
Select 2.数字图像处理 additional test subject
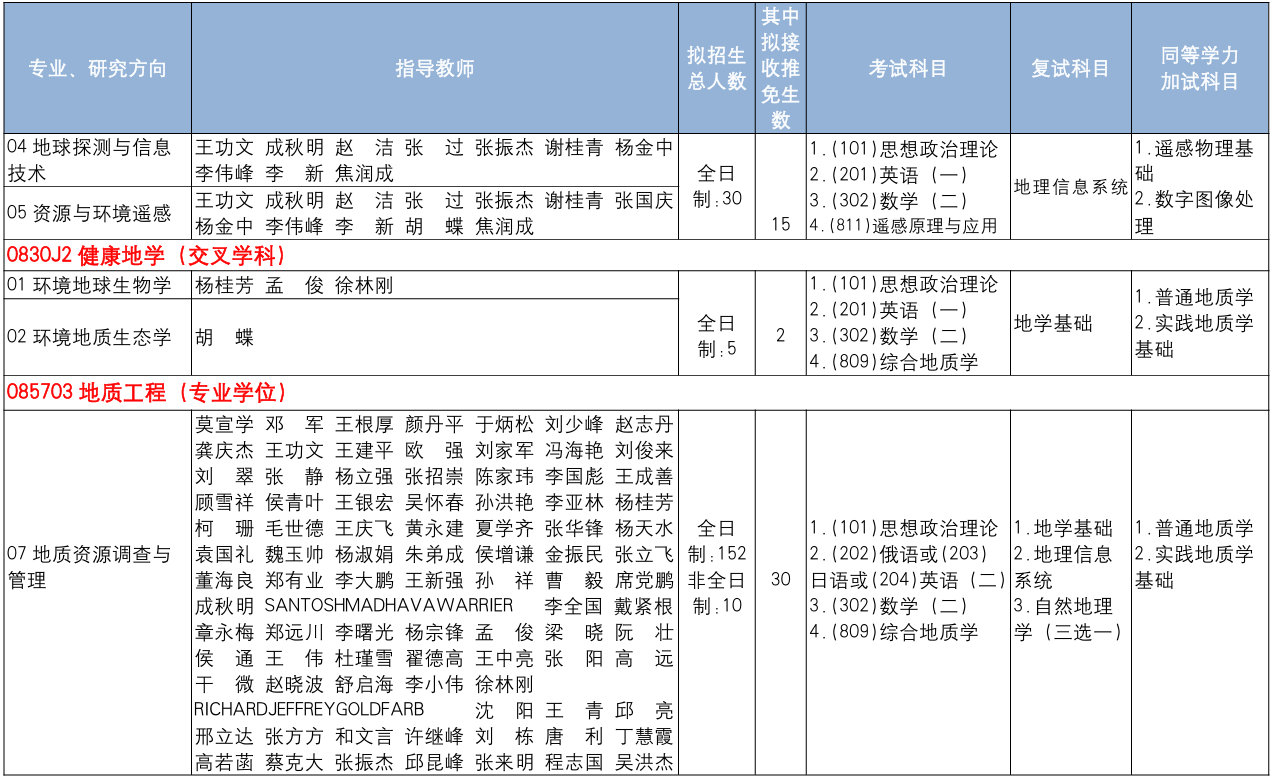pyautogui.click(x=1194, y=213)
